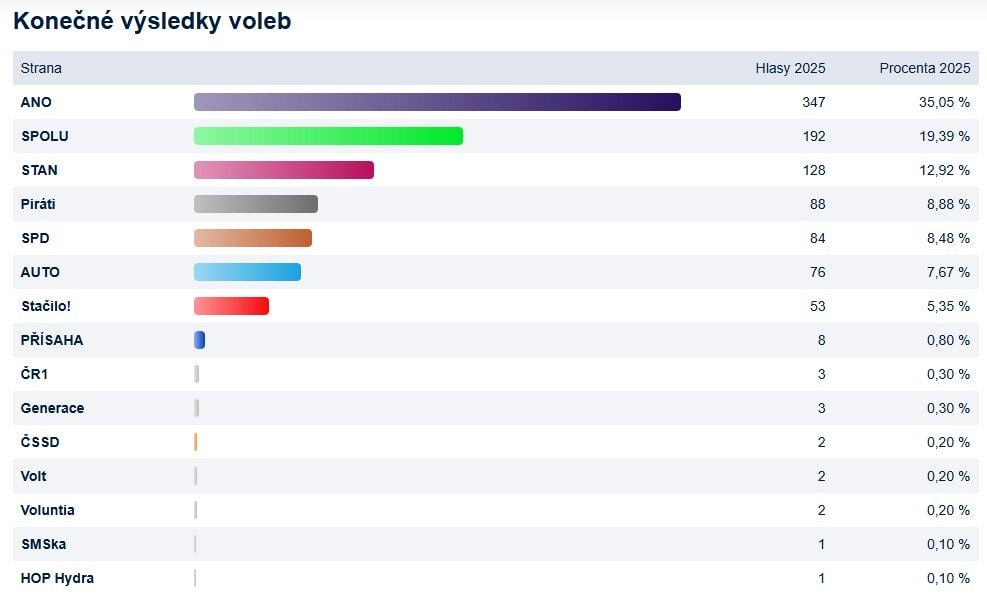The image size is (987, 595).
Task: Click the red Stačilo! result bar
Action: pos(231,306)
